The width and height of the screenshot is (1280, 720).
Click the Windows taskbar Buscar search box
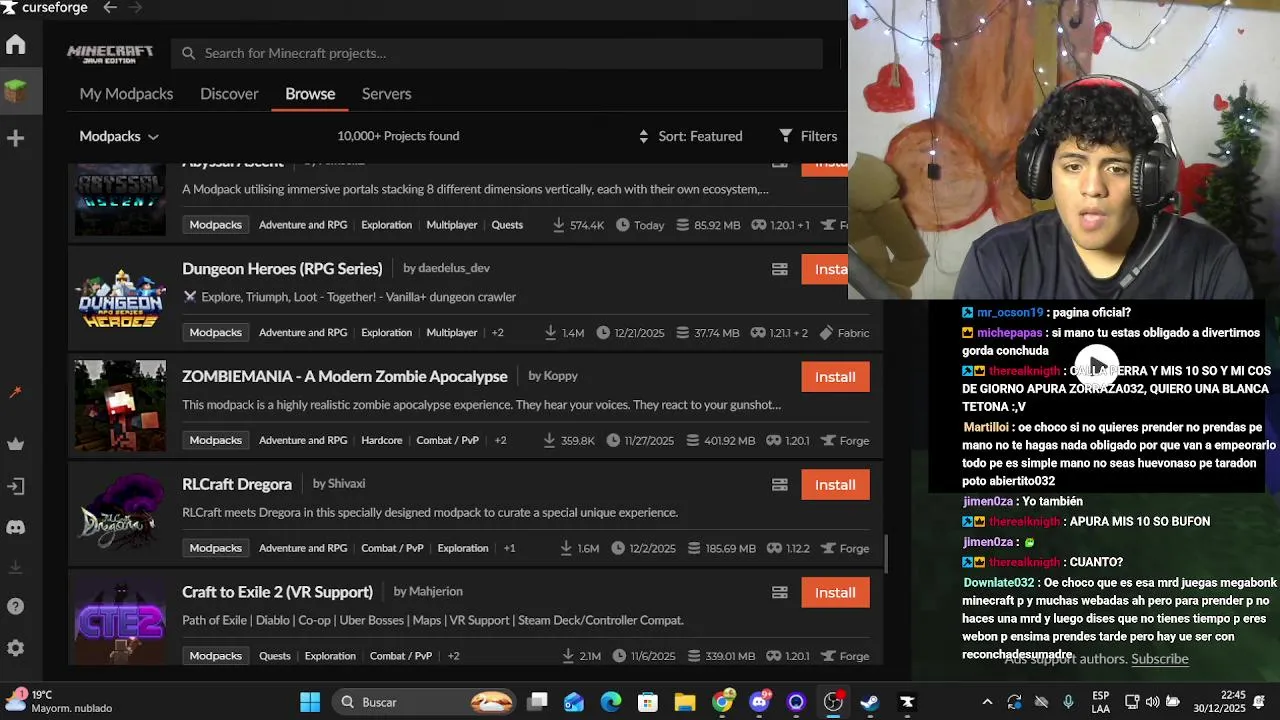pyautogui.click(x=424, y=702)
